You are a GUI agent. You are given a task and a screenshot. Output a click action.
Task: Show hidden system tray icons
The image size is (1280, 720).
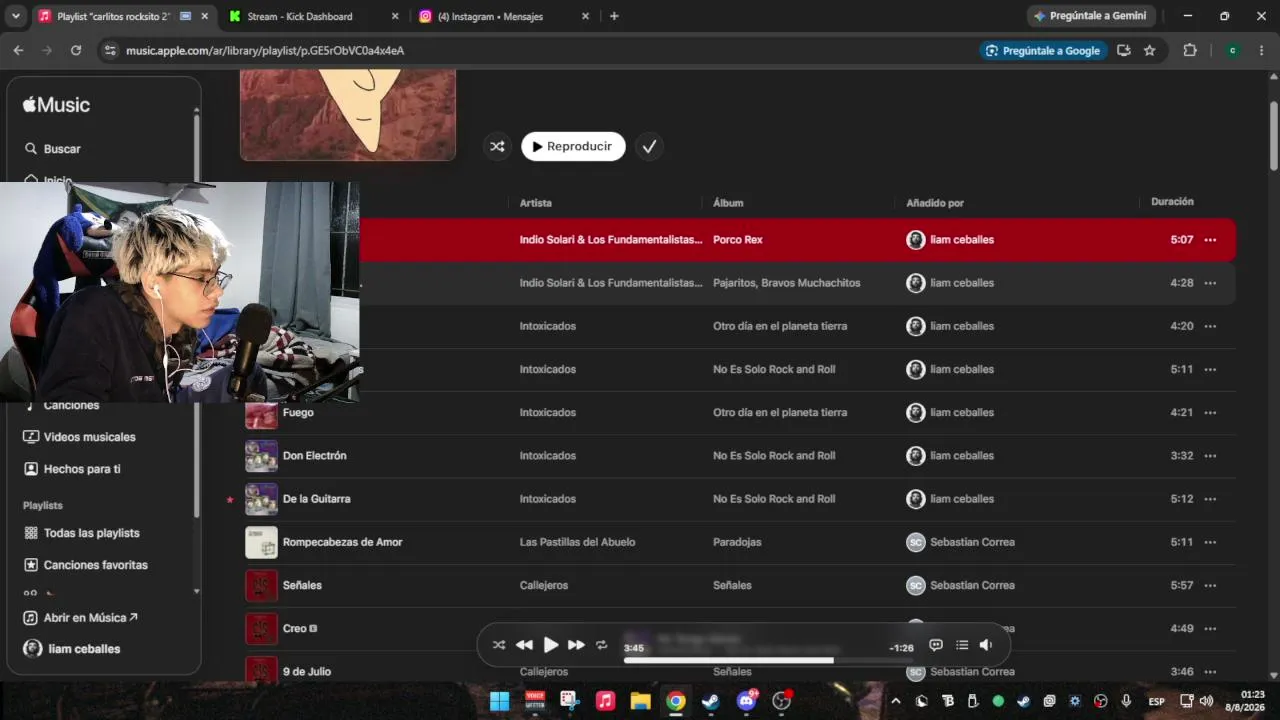click(x=895, y=701)
